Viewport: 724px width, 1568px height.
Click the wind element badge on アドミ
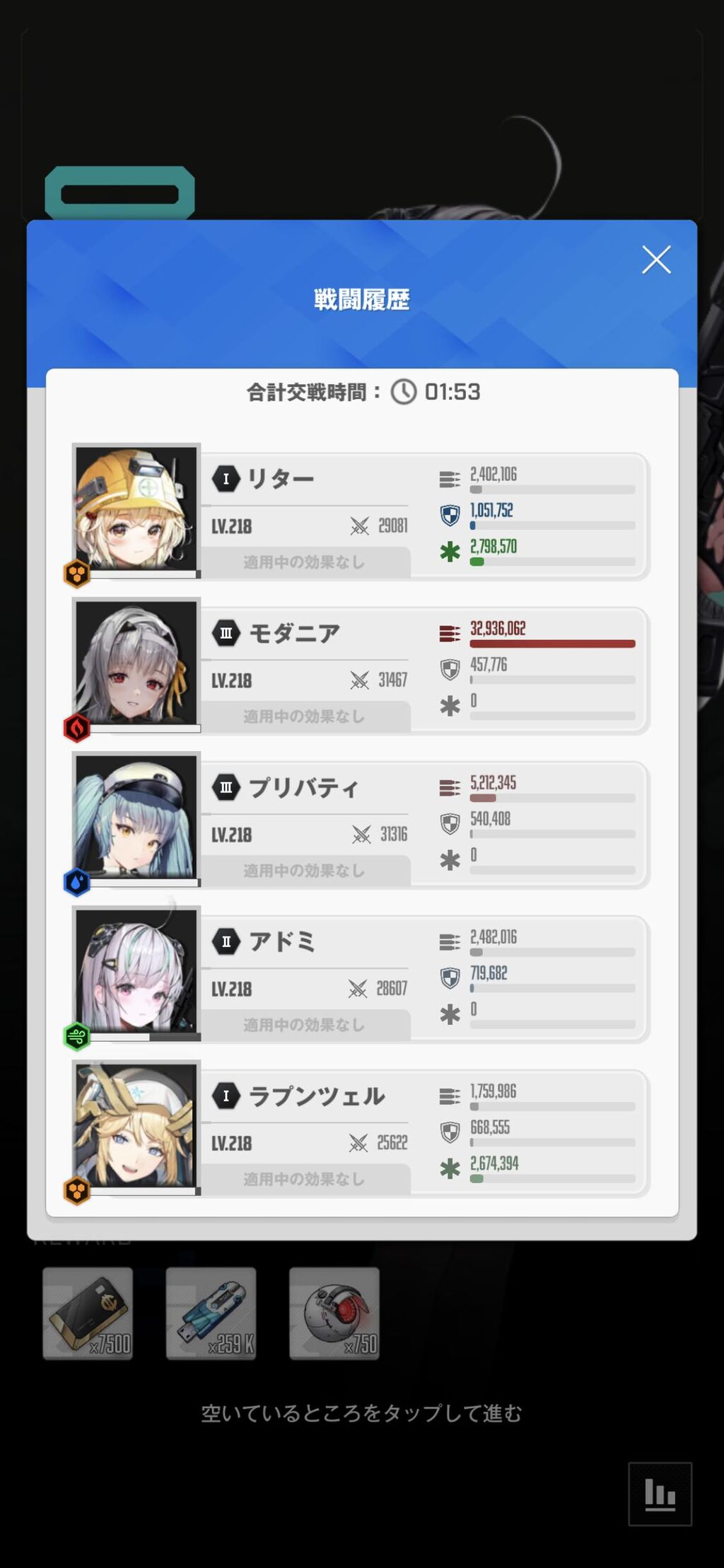pyautogui.click(x=77, y=1037)
